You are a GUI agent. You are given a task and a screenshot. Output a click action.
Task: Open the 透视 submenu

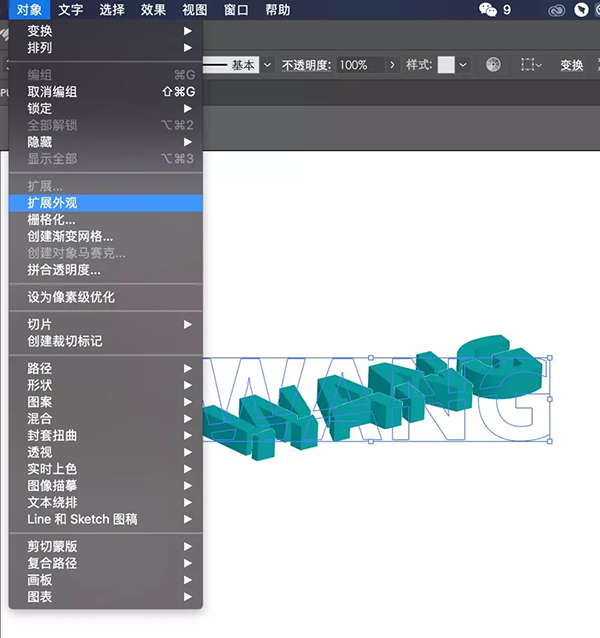pos(105,452)
